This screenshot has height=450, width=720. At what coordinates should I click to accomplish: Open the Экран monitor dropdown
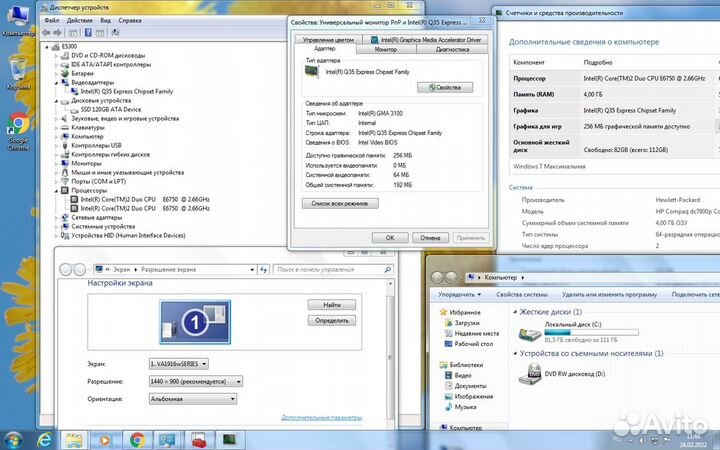(x=179, y=364)
